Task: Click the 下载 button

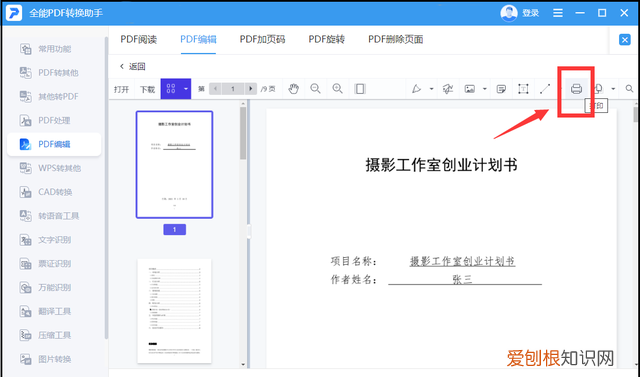Action: tap(147, 89)
